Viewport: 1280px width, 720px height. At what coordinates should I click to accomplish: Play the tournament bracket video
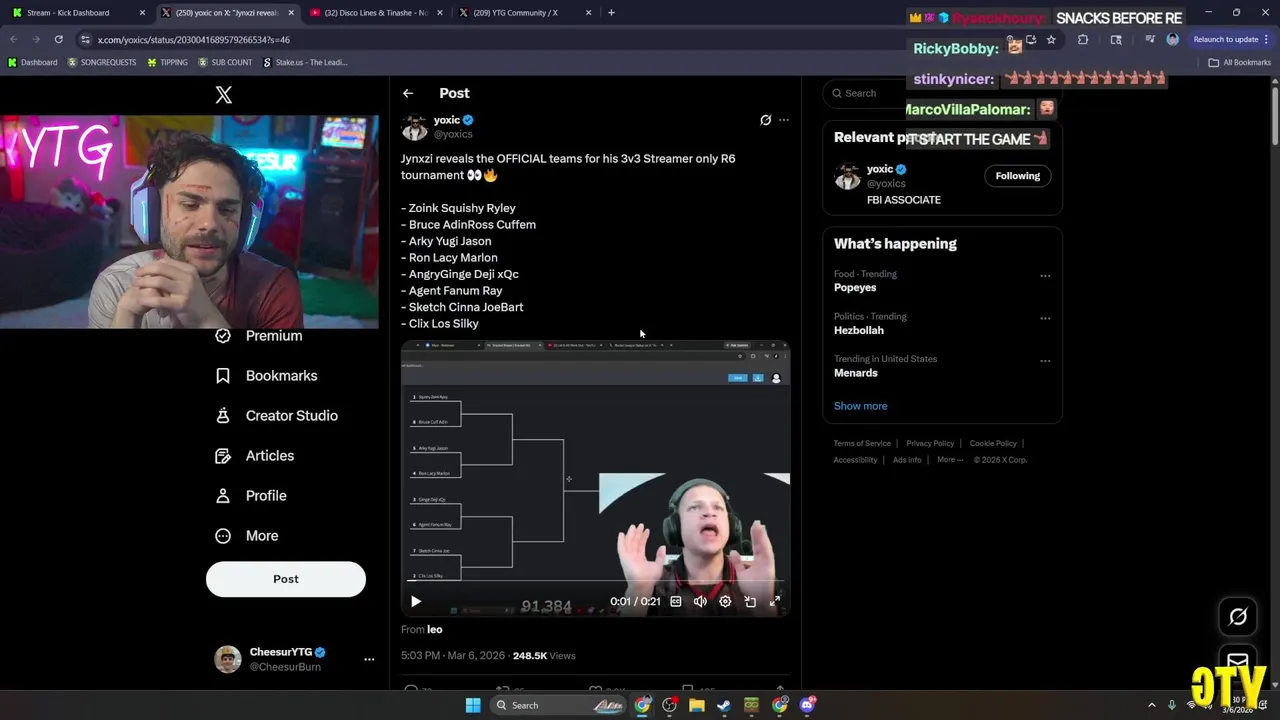tap(416, 601)
